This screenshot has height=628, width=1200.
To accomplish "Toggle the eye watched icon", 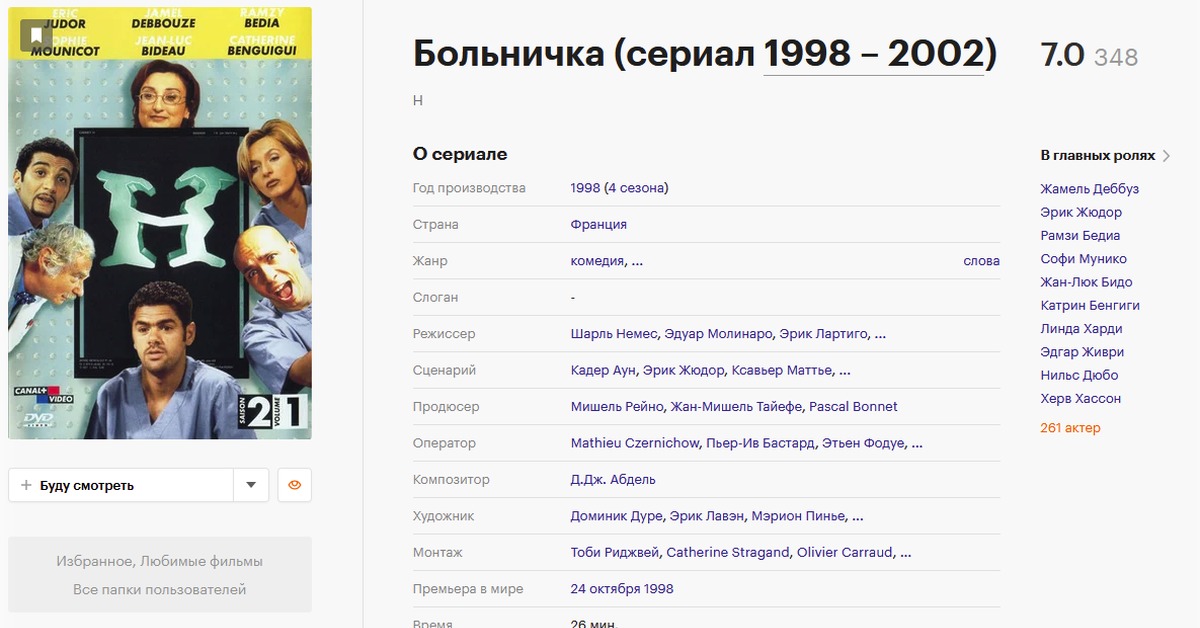I will pos(294,486).
